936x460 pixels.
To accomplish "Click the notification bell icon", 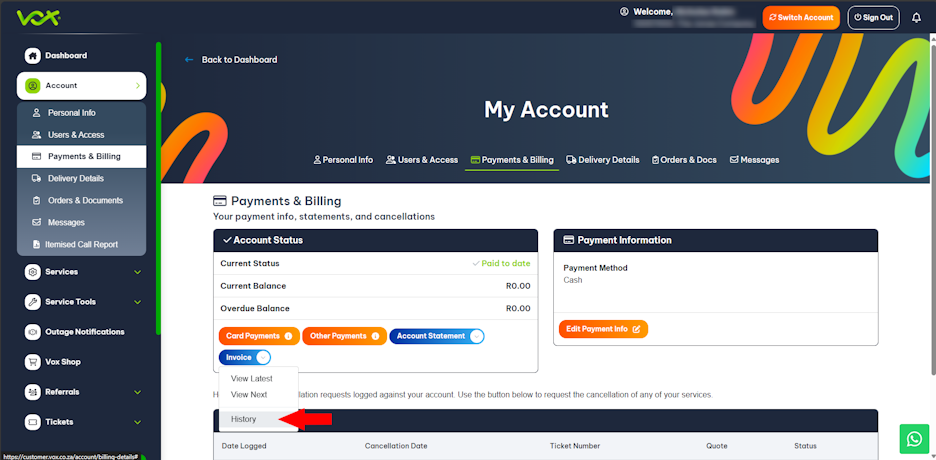I will 916,17.
